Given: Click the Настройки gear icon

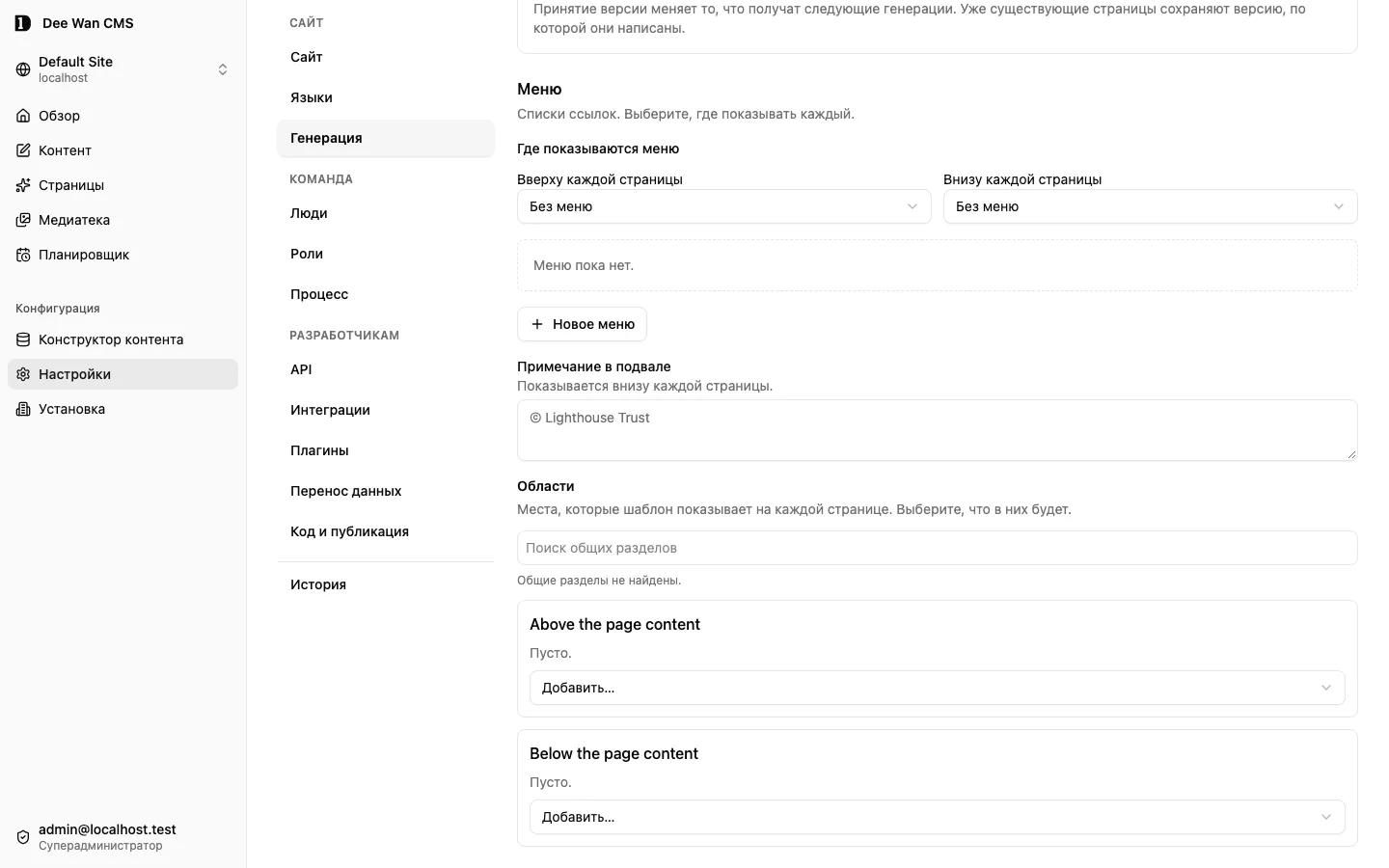Looking at the screenshot, I should (23, 374).
